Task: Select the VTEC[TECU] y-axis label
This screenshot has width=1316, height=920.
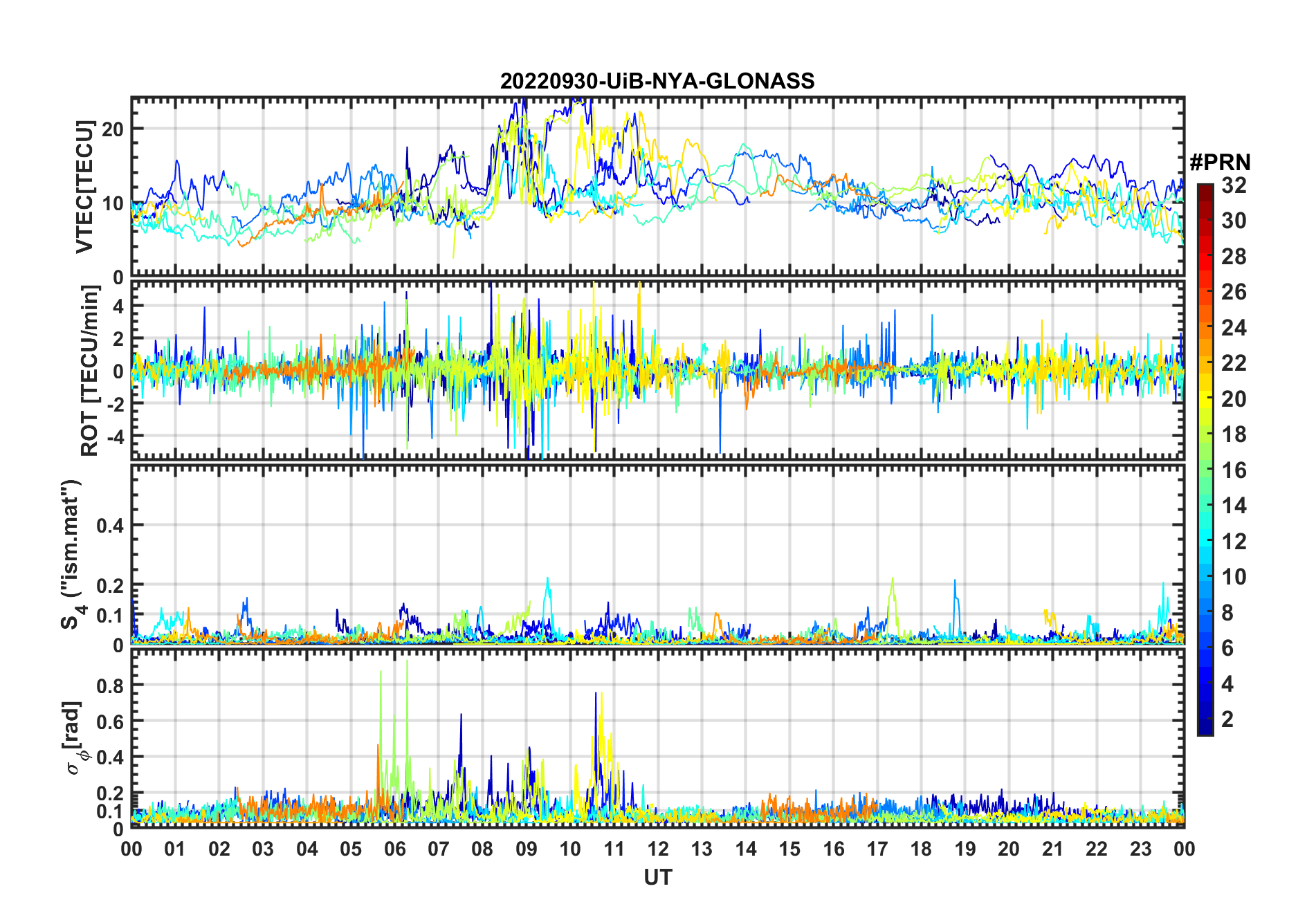Action: click(x=84, y=187)
